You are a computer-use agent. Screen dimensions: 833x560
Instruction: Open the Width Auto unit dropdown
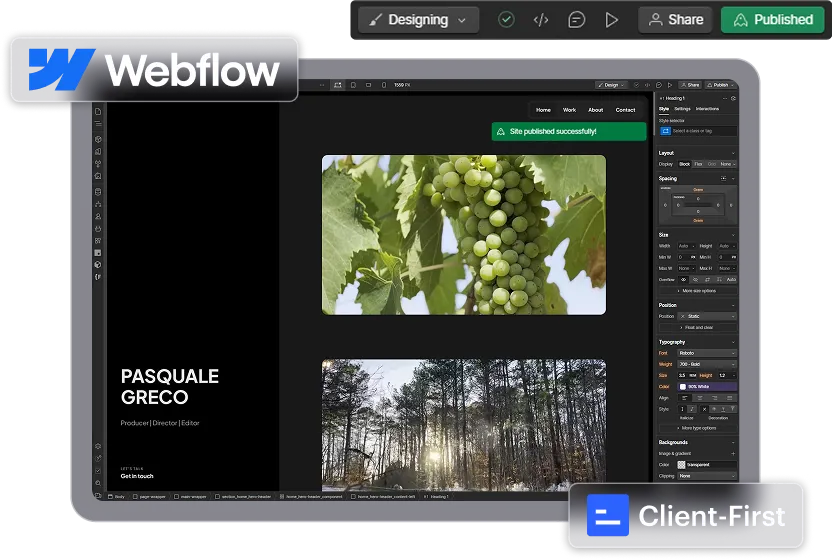(x=693, y=246)
